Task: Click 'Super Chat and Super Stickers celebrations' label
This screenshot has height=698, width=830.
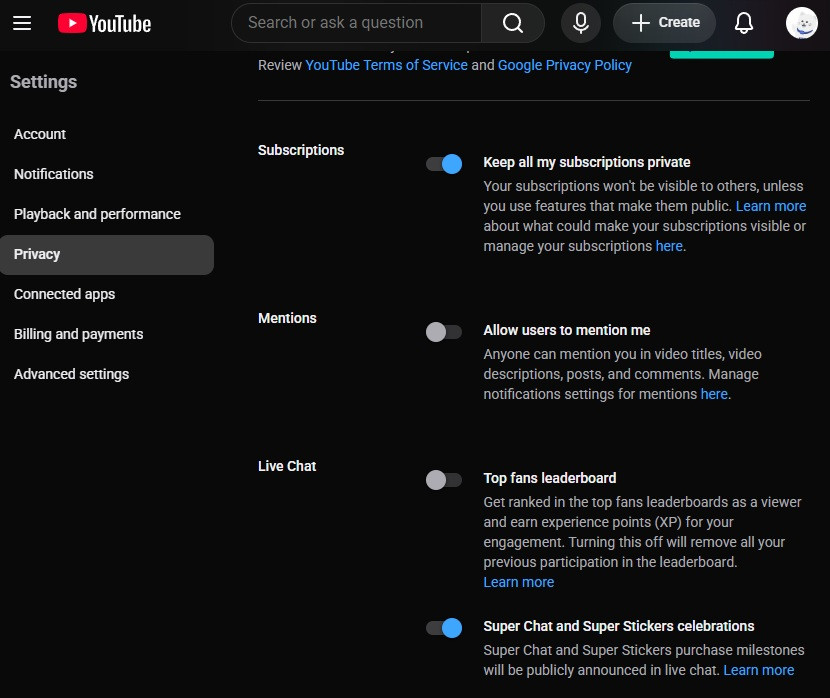Action: pyautogui.click(x=618, y=626)
